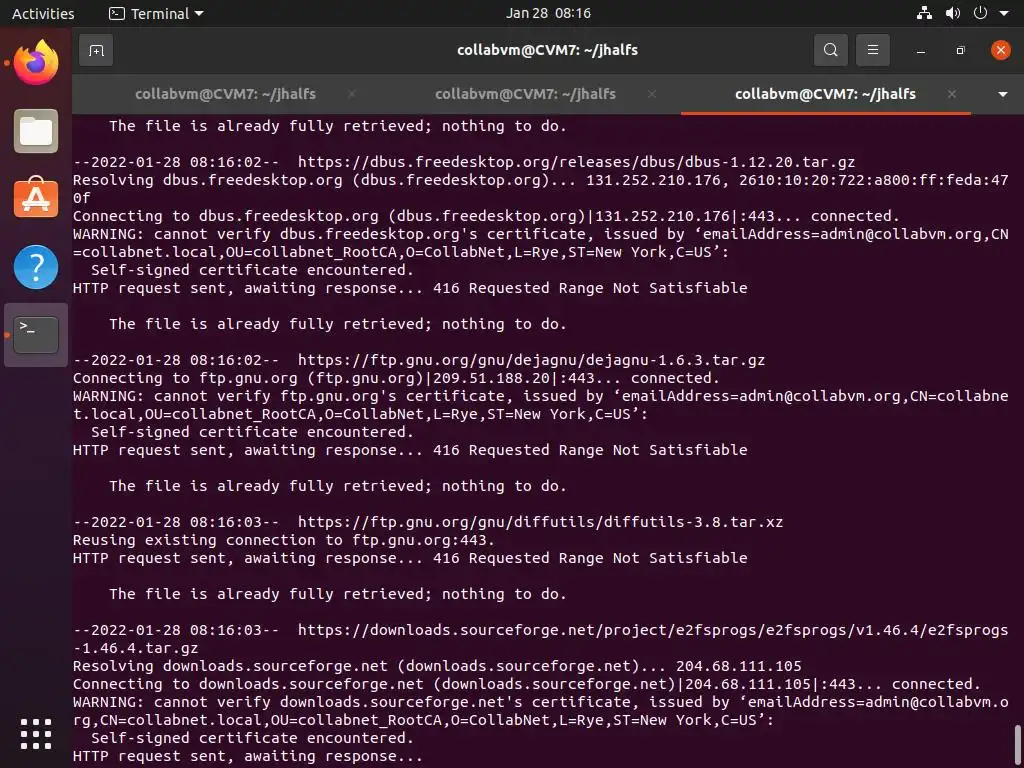Click the dejagnu-1.6.3.tar.gz URL
1024x768 pixels.
532,360
